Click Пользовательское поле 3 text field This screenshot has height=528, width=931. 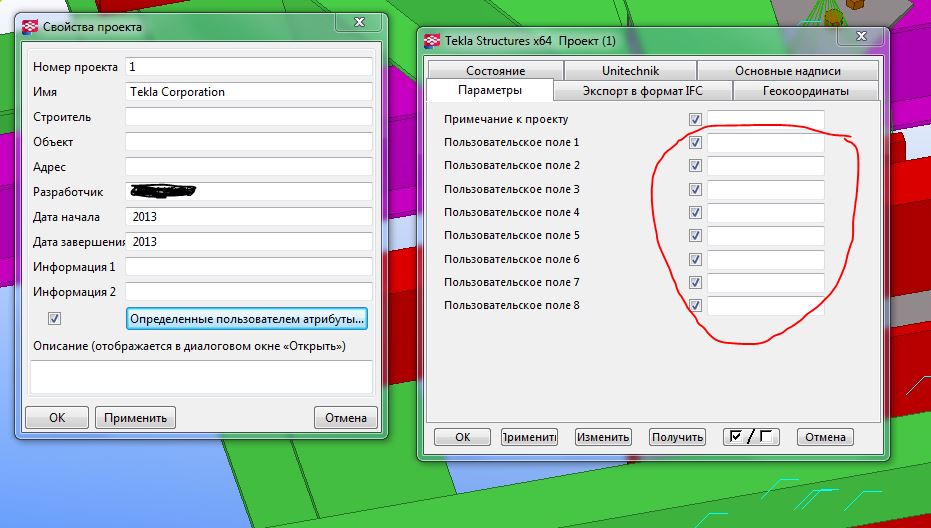[x=765, y=189]
